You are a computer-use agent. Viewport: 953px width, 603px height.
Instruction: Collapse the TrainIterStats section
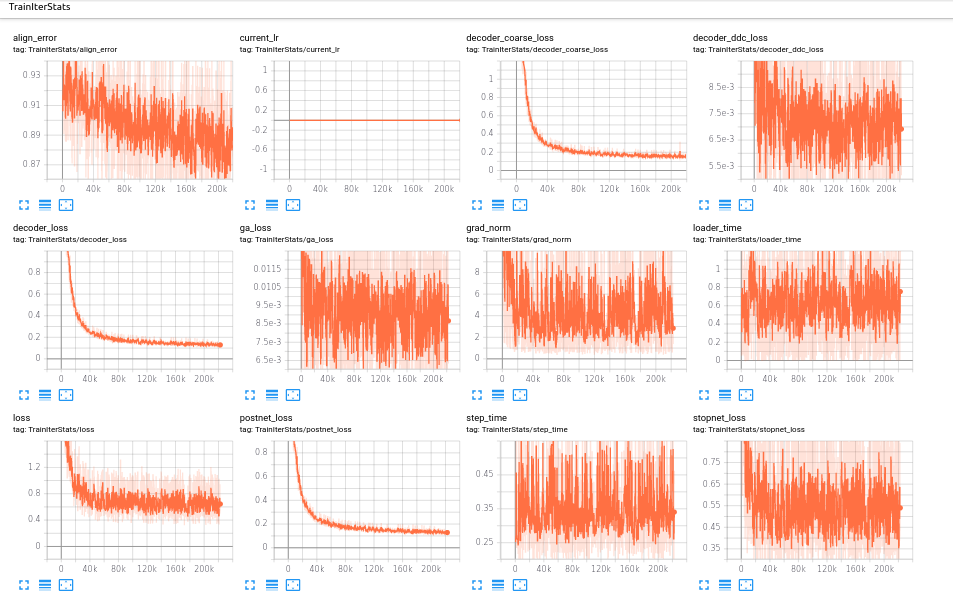(42, 8)
